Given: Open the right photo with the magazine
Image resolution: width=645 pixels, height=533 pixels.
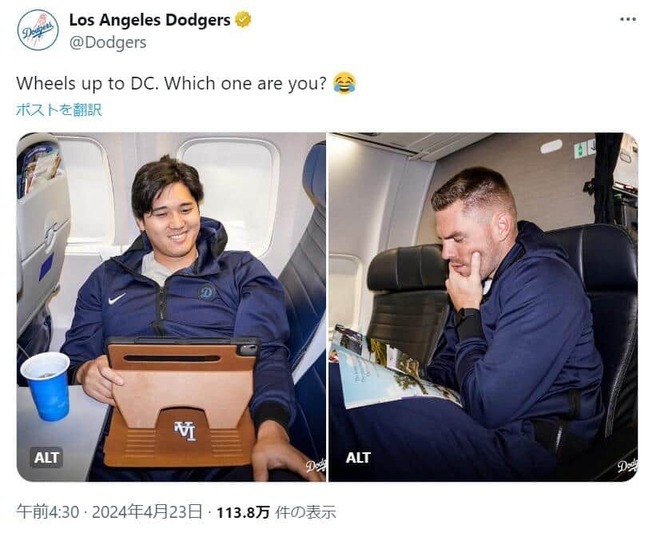Looking at the screenshot, I should pyautogui.click(x=483, y=307).
